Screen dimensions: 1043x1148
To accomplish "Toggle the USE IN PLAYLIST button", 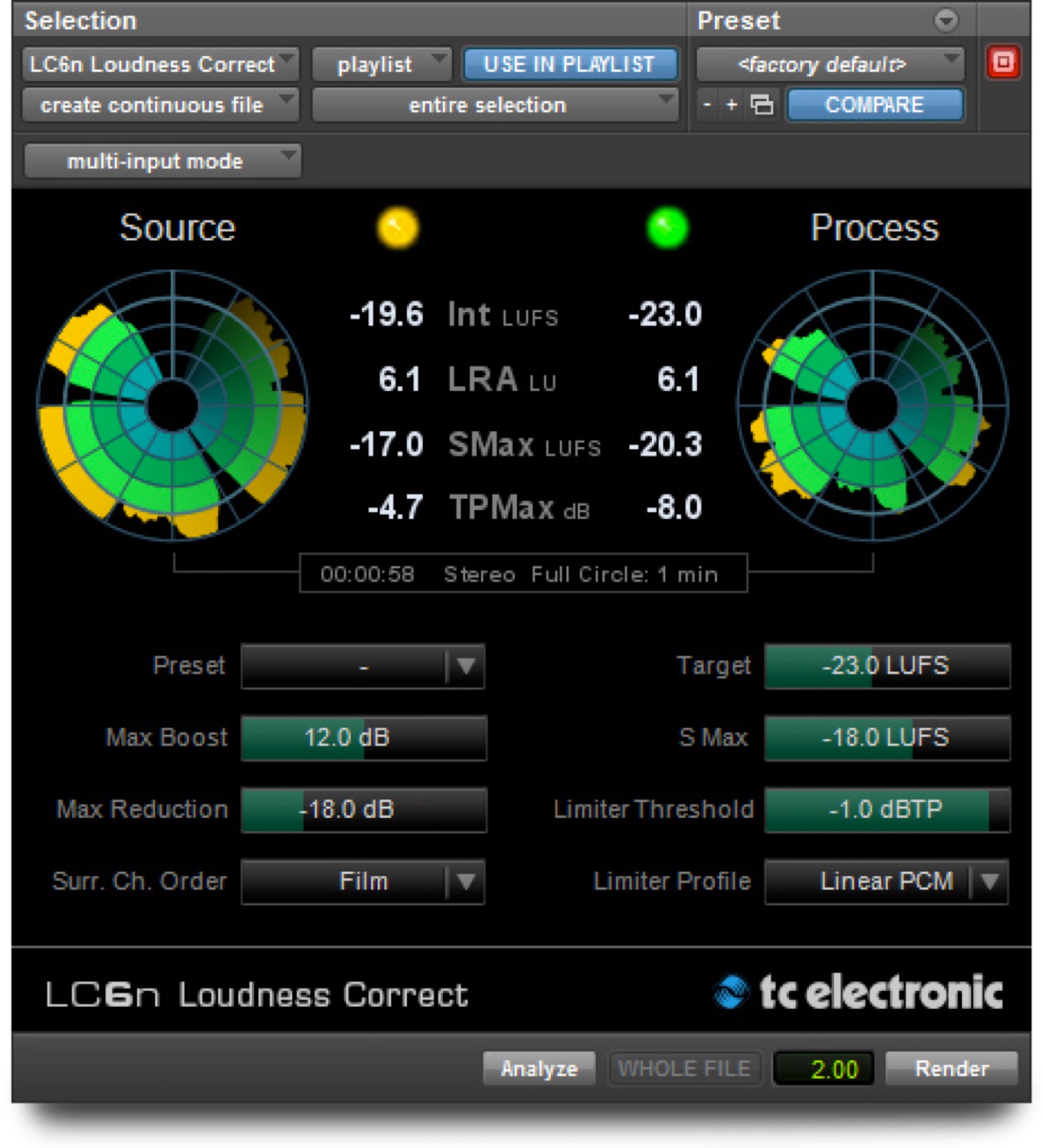I will click(x=570, y=65).
